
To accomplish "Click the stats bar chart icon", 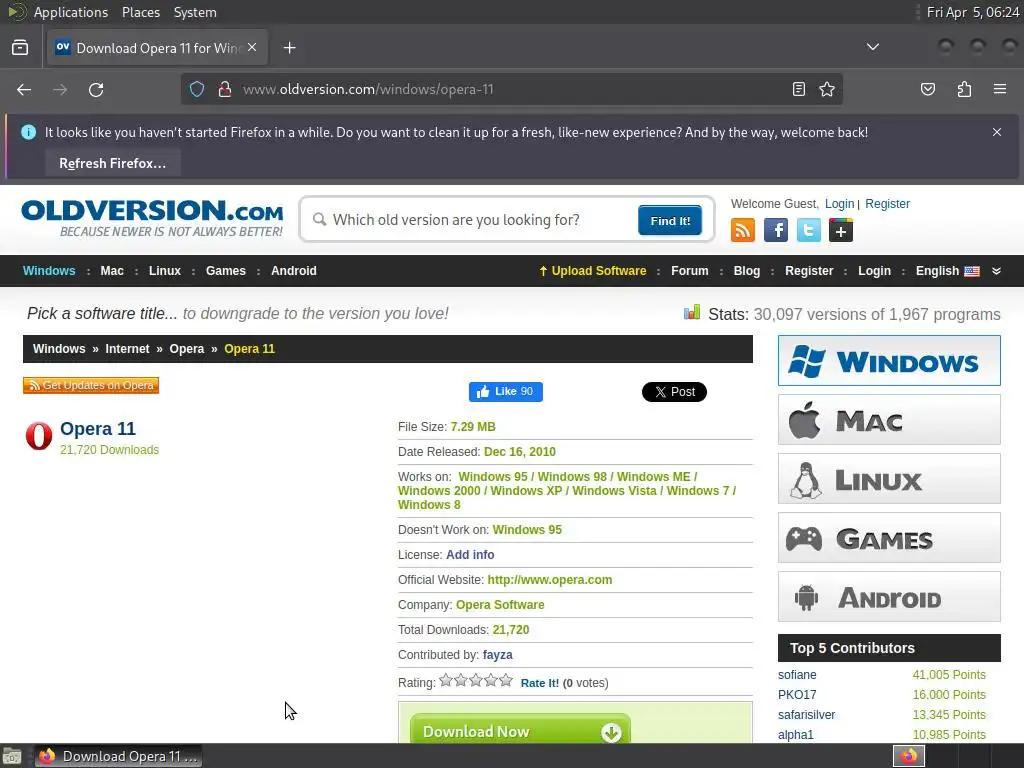I will [x=692, y=312].
